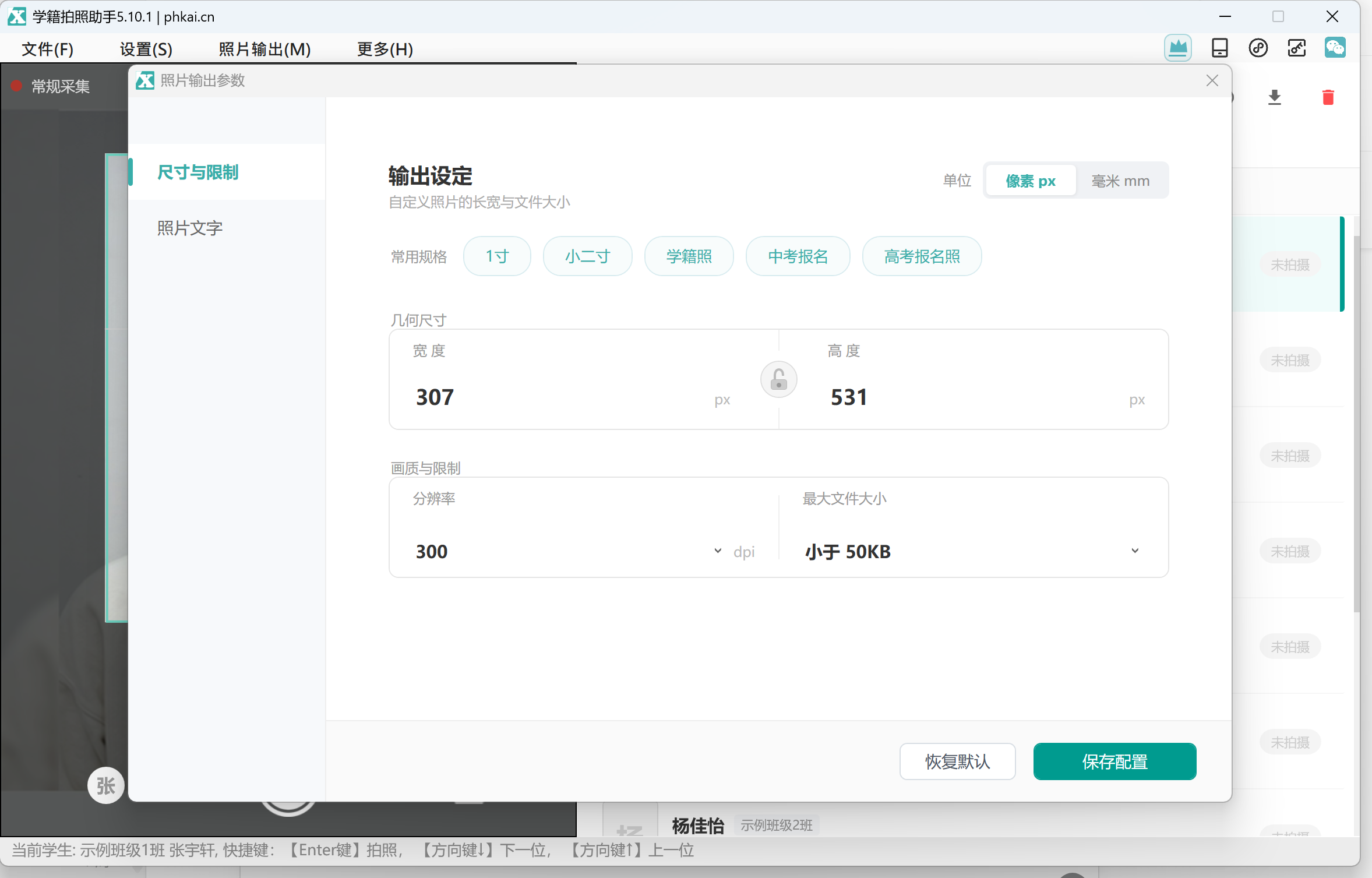Viewport: 1372px width, 878px height.
Task: Toggle the aspect ratio lock icon
Action: [x=779, y=380]
